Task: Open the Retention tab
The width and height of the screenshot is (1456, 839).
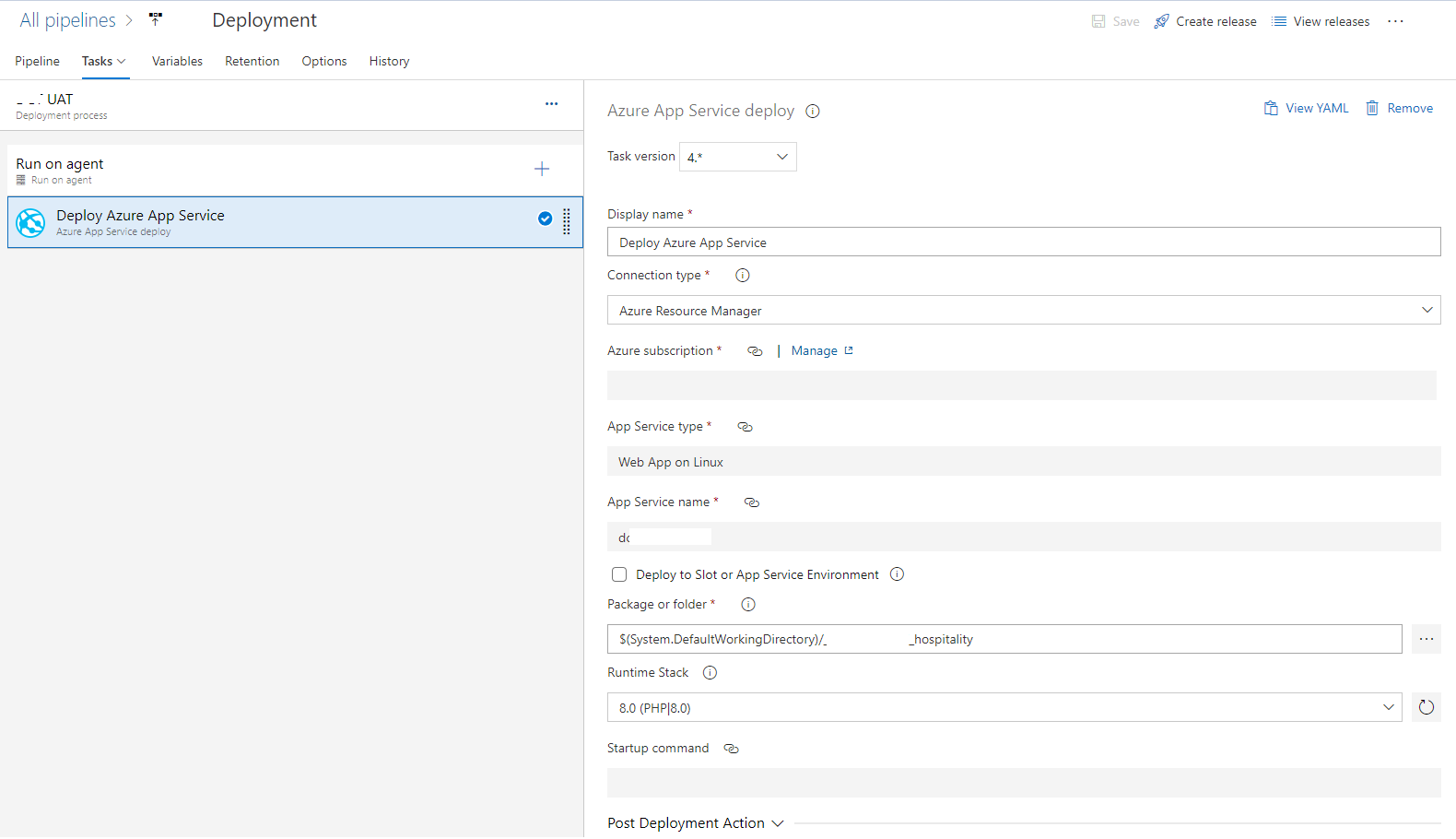Action: [x=252, y=61]
